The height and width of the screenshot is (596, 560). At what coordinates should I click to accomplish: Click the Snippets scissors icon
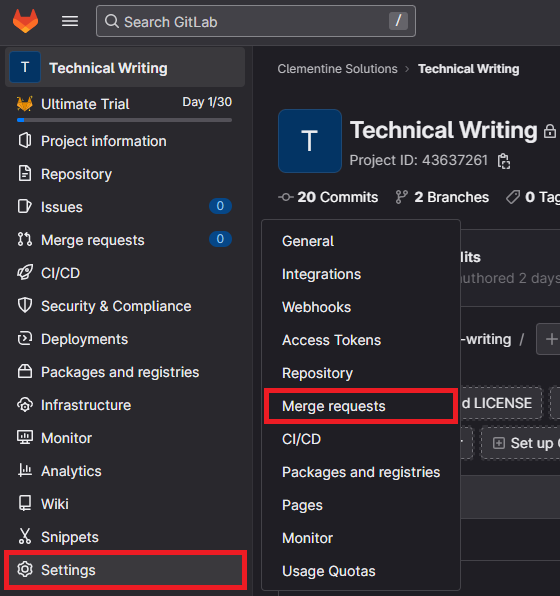[x=25, y=536]
